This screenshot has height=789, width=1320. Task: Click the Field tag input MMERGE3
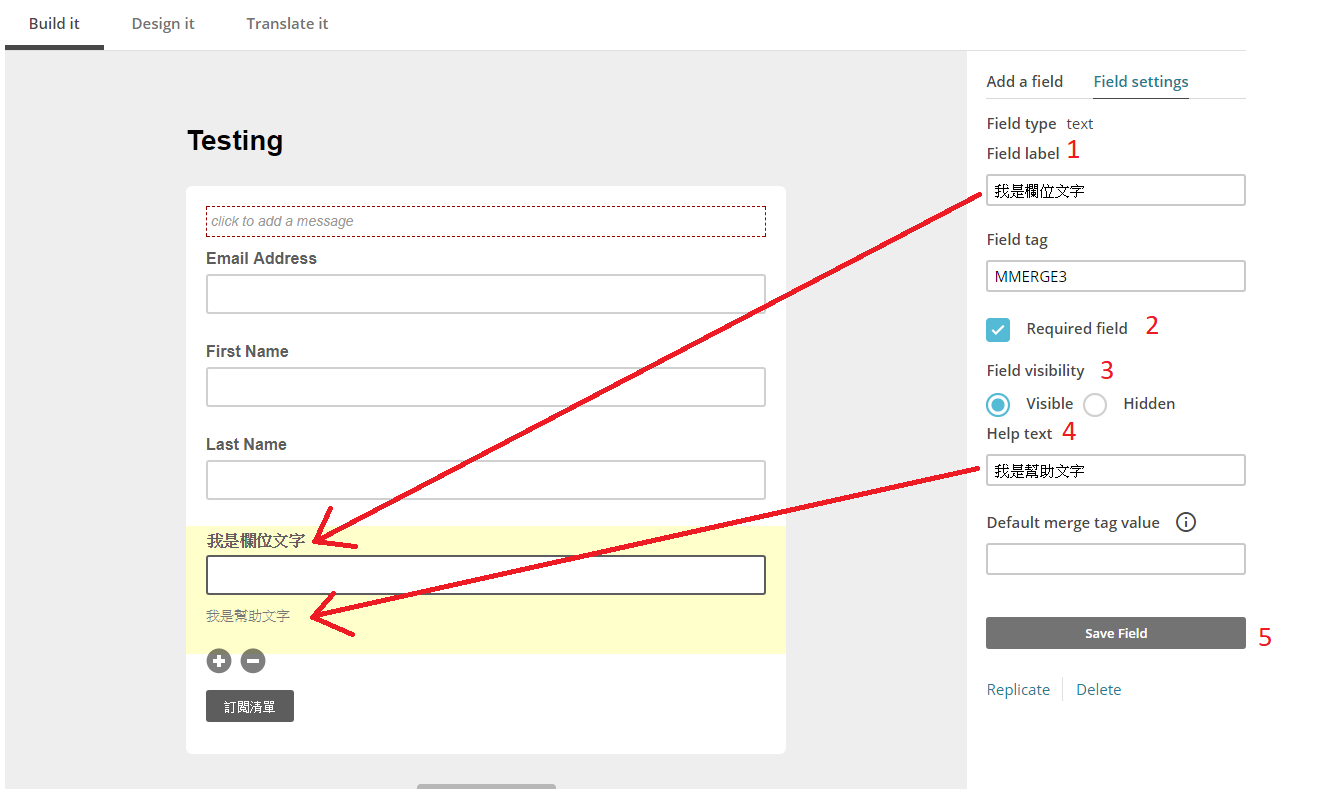(1116, 276)
